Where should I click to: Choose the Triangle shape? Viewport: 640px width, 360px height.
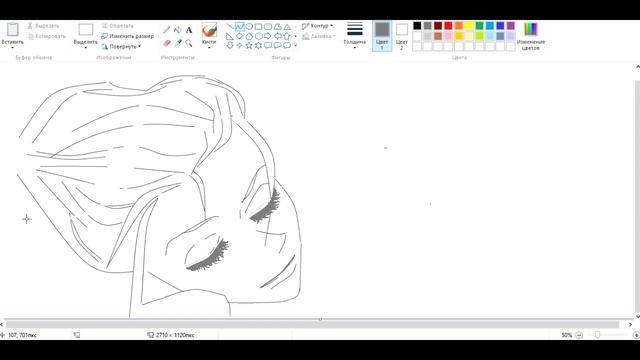tap(287, 27)
